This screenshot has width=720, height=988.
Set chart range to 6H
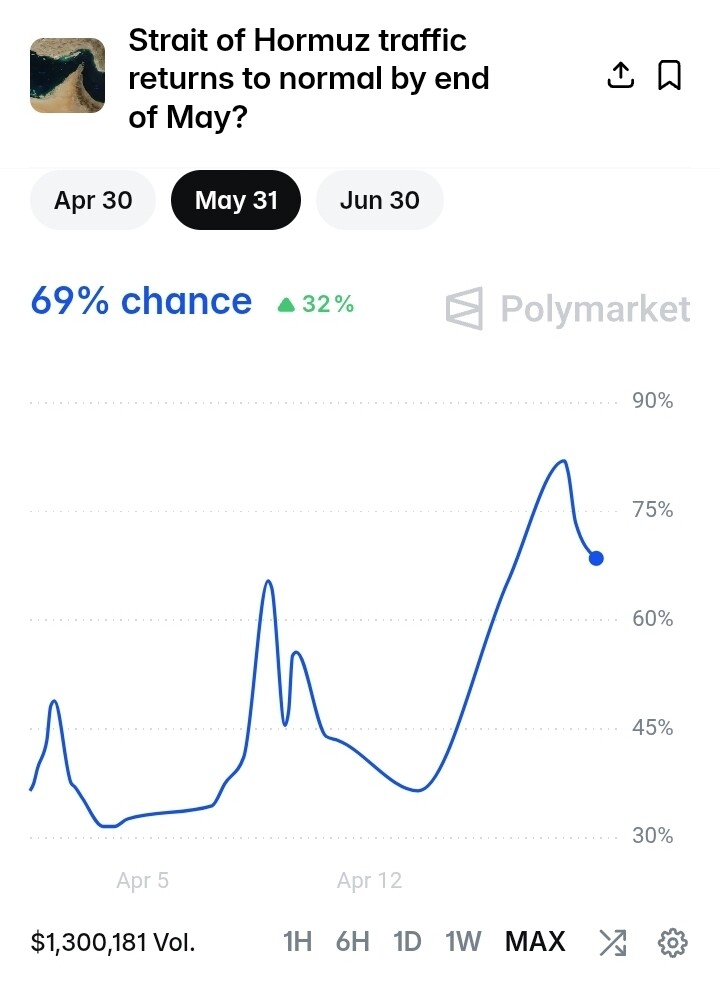[x=352, y=942]
